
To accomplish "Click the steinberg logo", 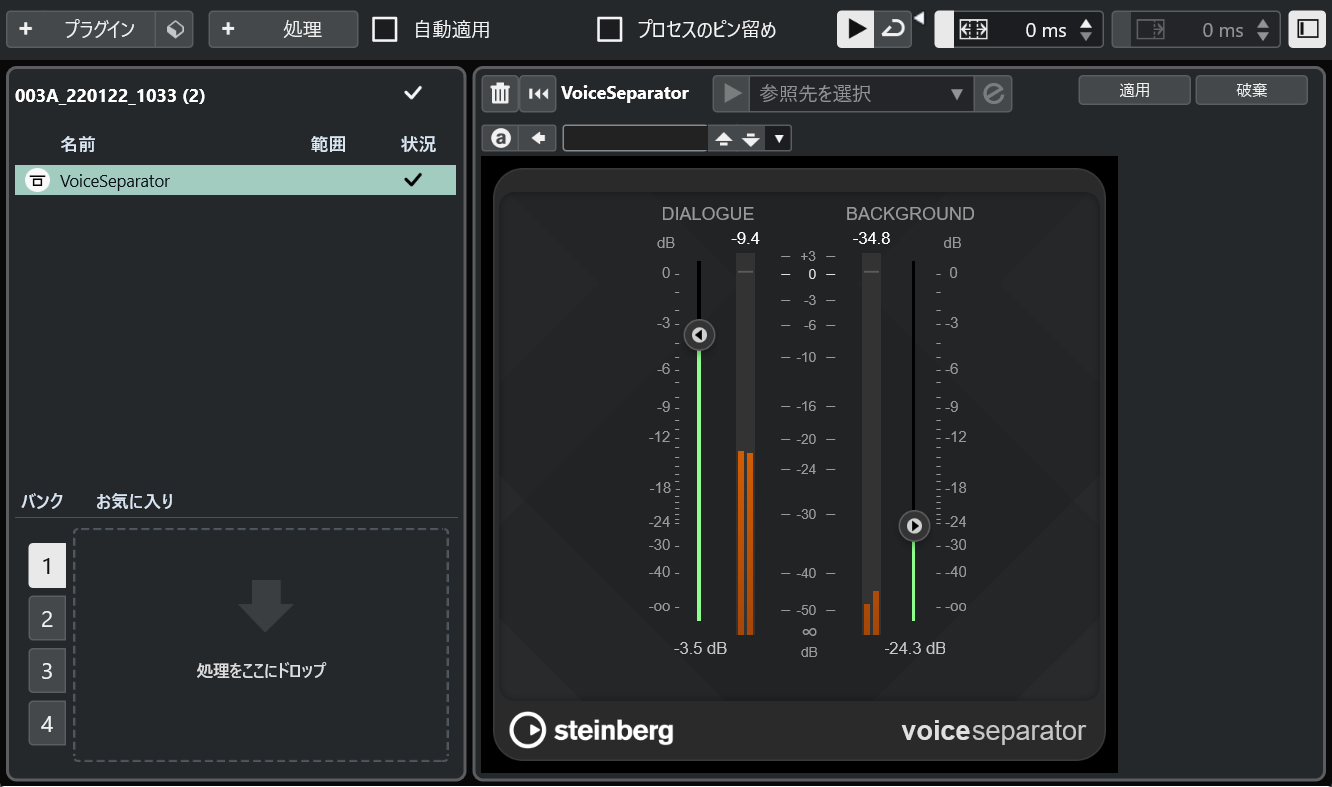I will coord(591,730).
